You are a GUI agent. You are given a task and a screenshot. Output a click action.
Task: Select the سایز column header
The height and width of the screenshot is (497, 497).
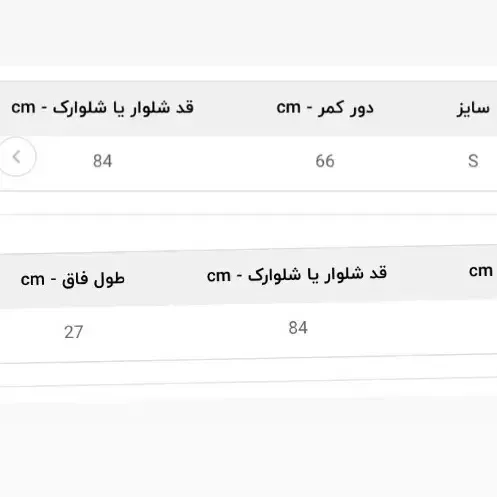pos(473,108)
